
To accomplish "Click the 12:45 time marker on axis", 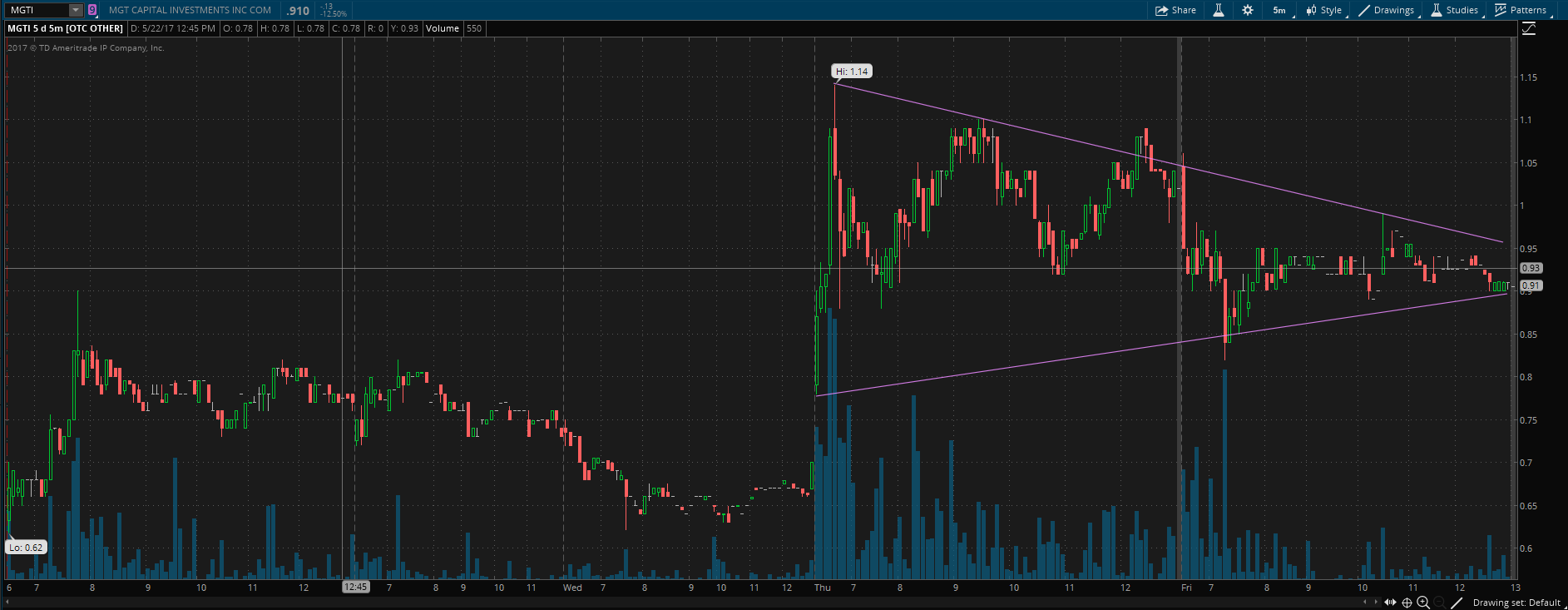I will tap(355, 587).
